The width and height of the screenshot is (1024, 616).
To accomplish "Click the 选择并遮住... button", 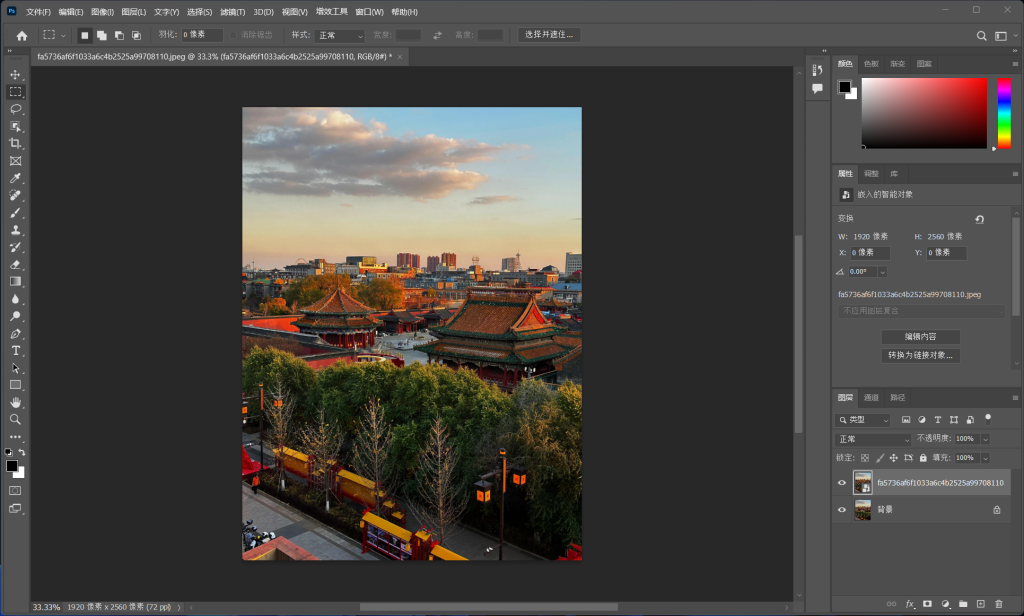I will click(549, 35).
